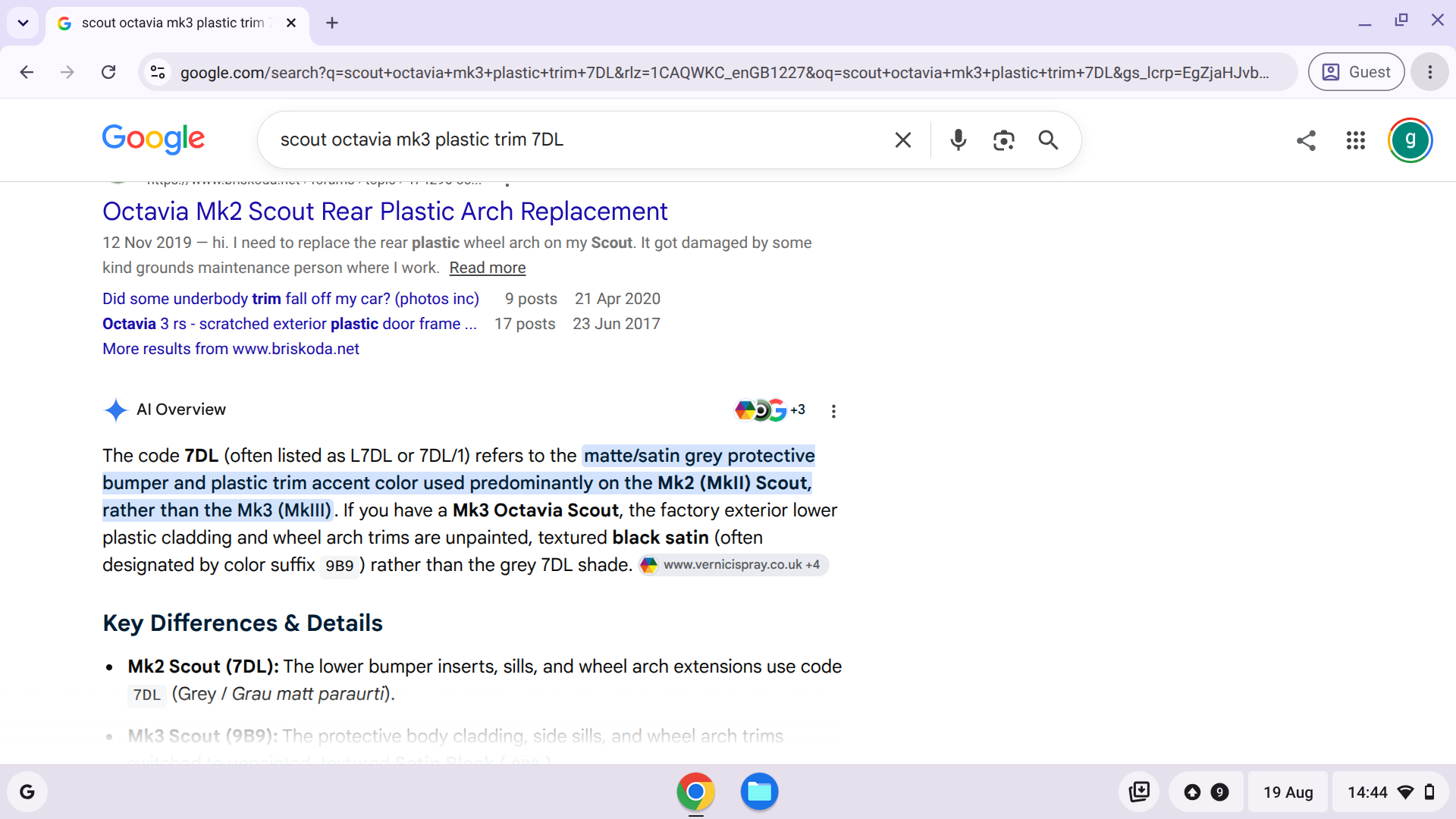Submit search with magnifying glass button
Screen dimensions: 1456x819
click(x=1048, y=140)
